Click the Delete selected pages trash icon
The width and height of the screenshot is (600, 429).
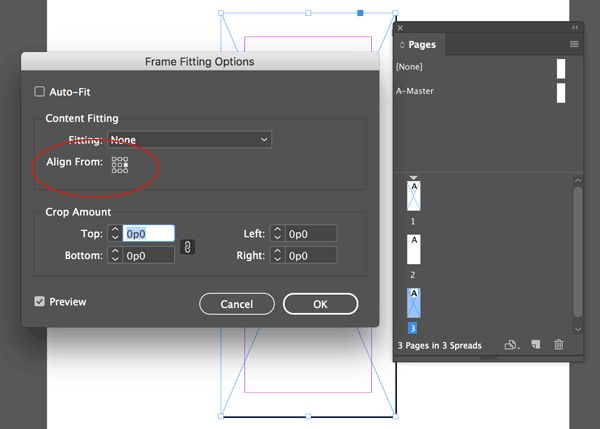point(559,344)
